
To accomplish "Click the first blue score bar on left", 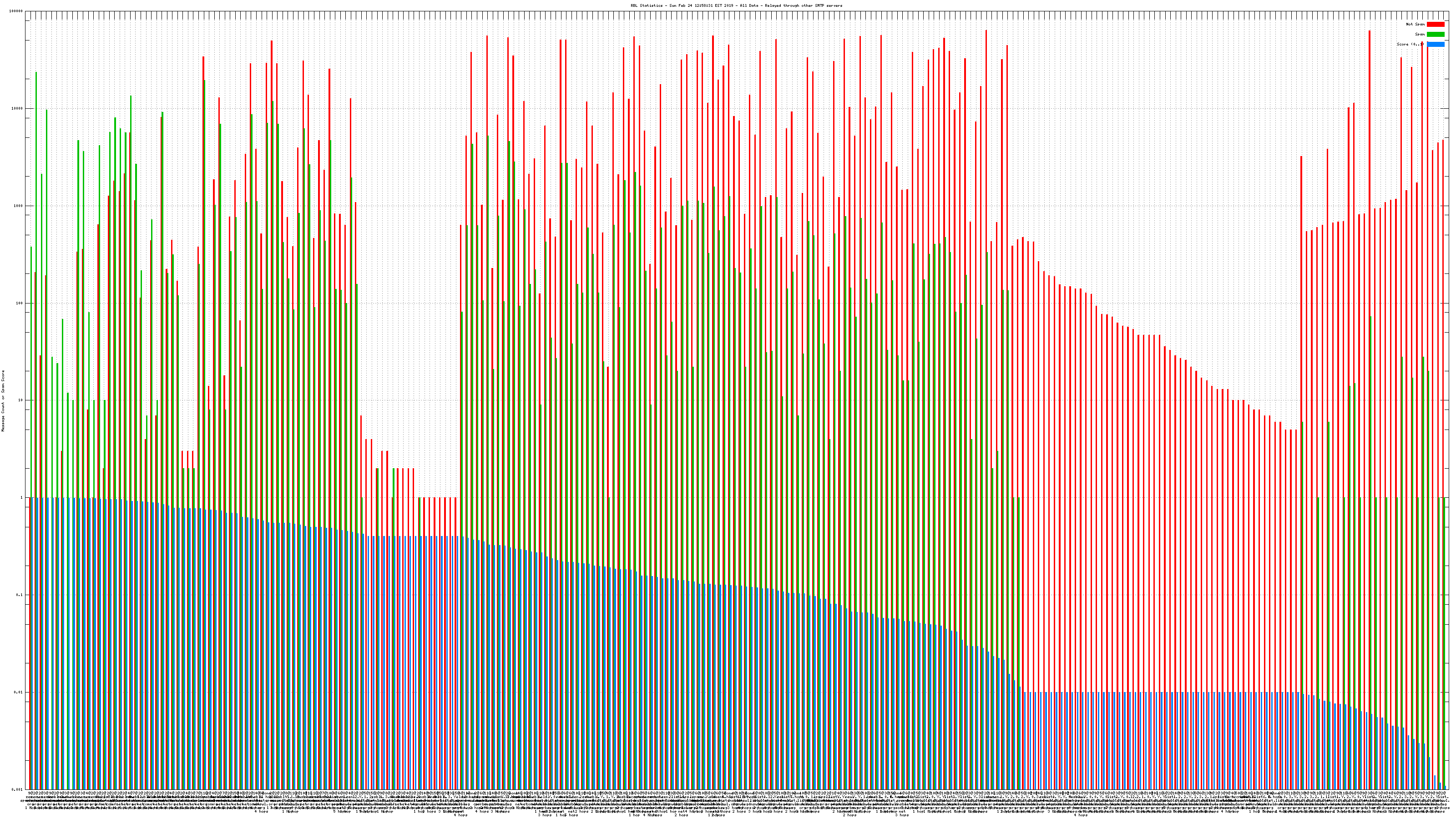I will pos(33,643).
